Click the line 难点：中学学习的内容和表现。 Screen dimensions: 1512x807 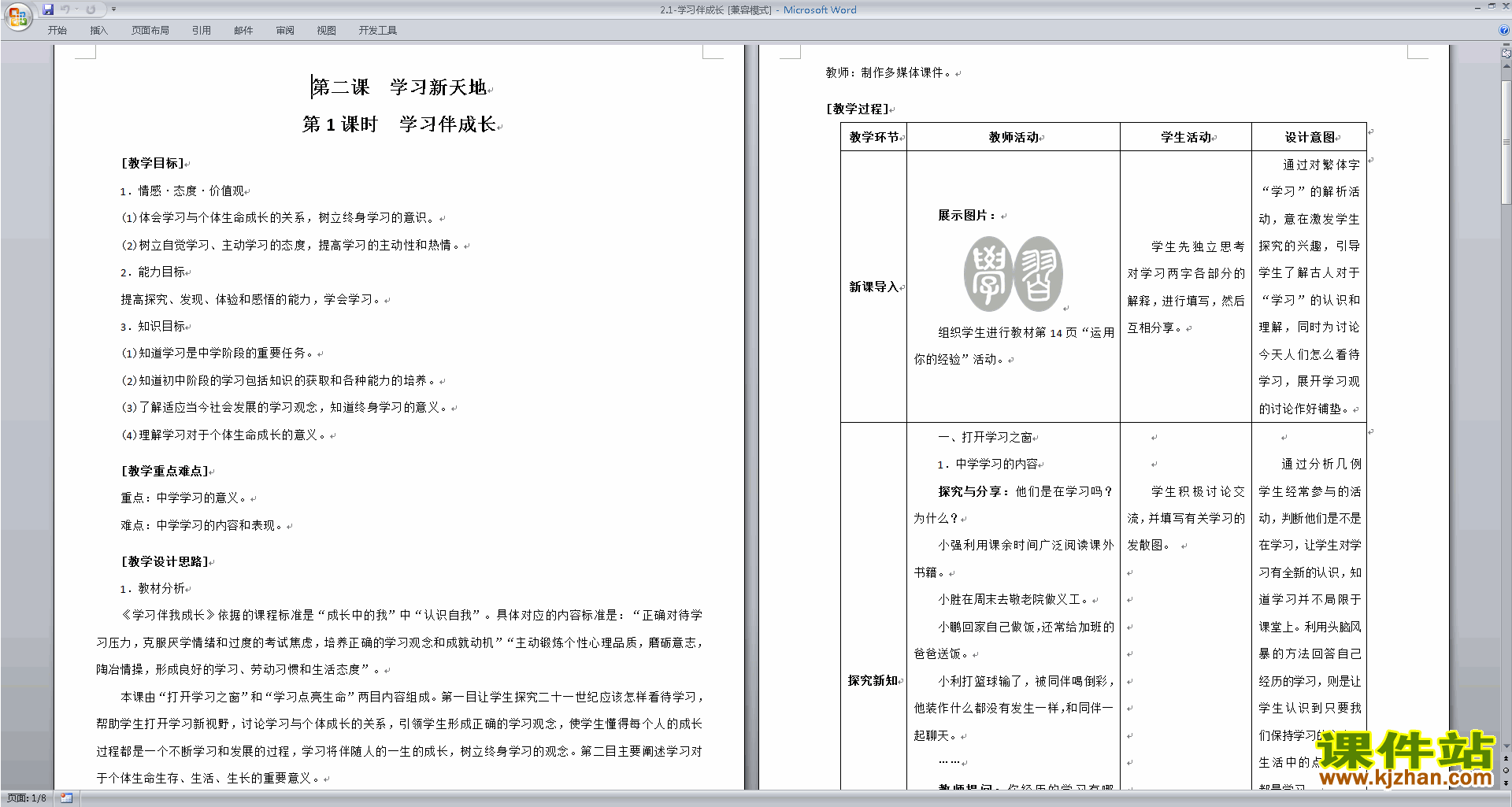(202, 525)
